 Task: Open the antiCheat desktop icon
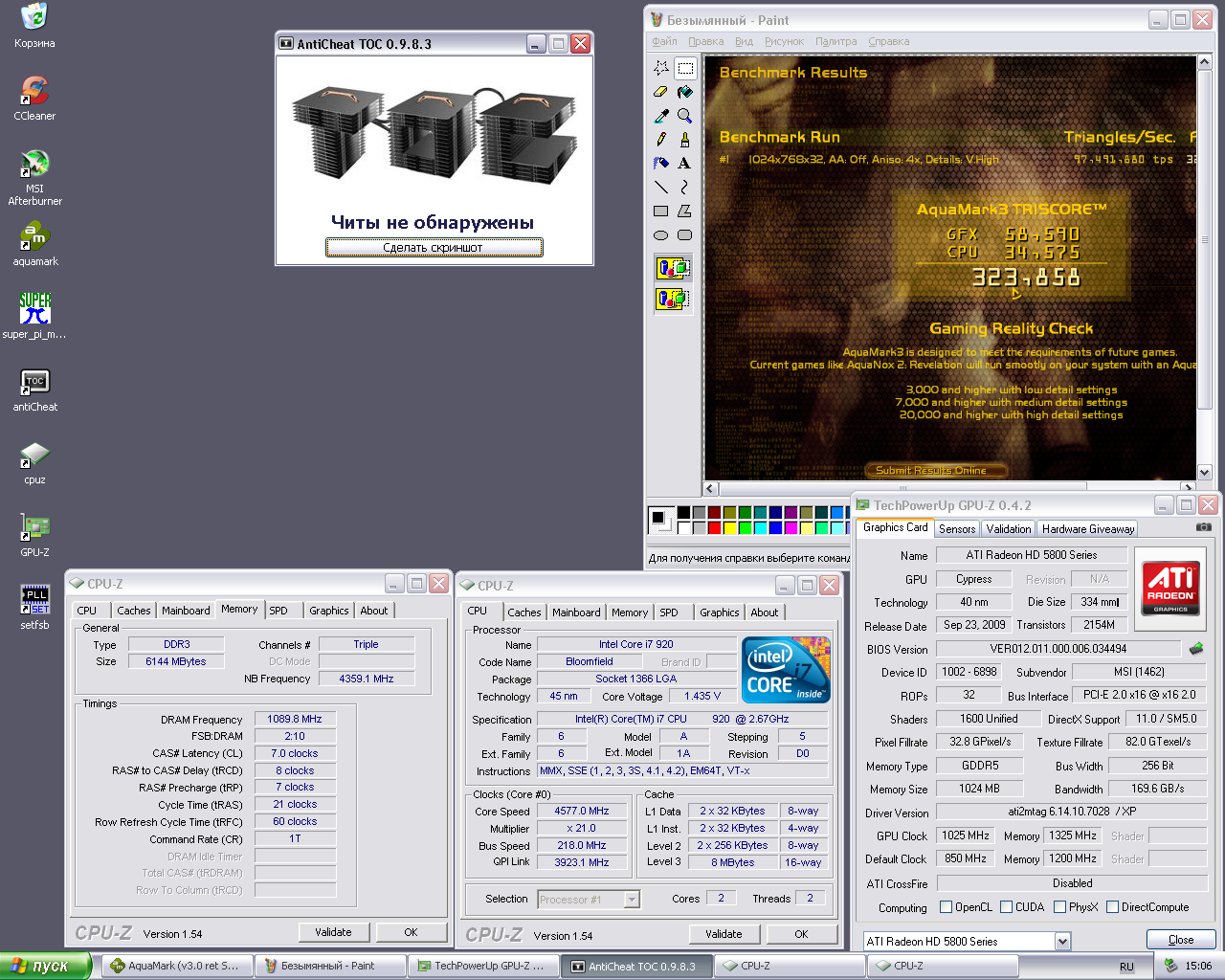[x=34, y=390]
